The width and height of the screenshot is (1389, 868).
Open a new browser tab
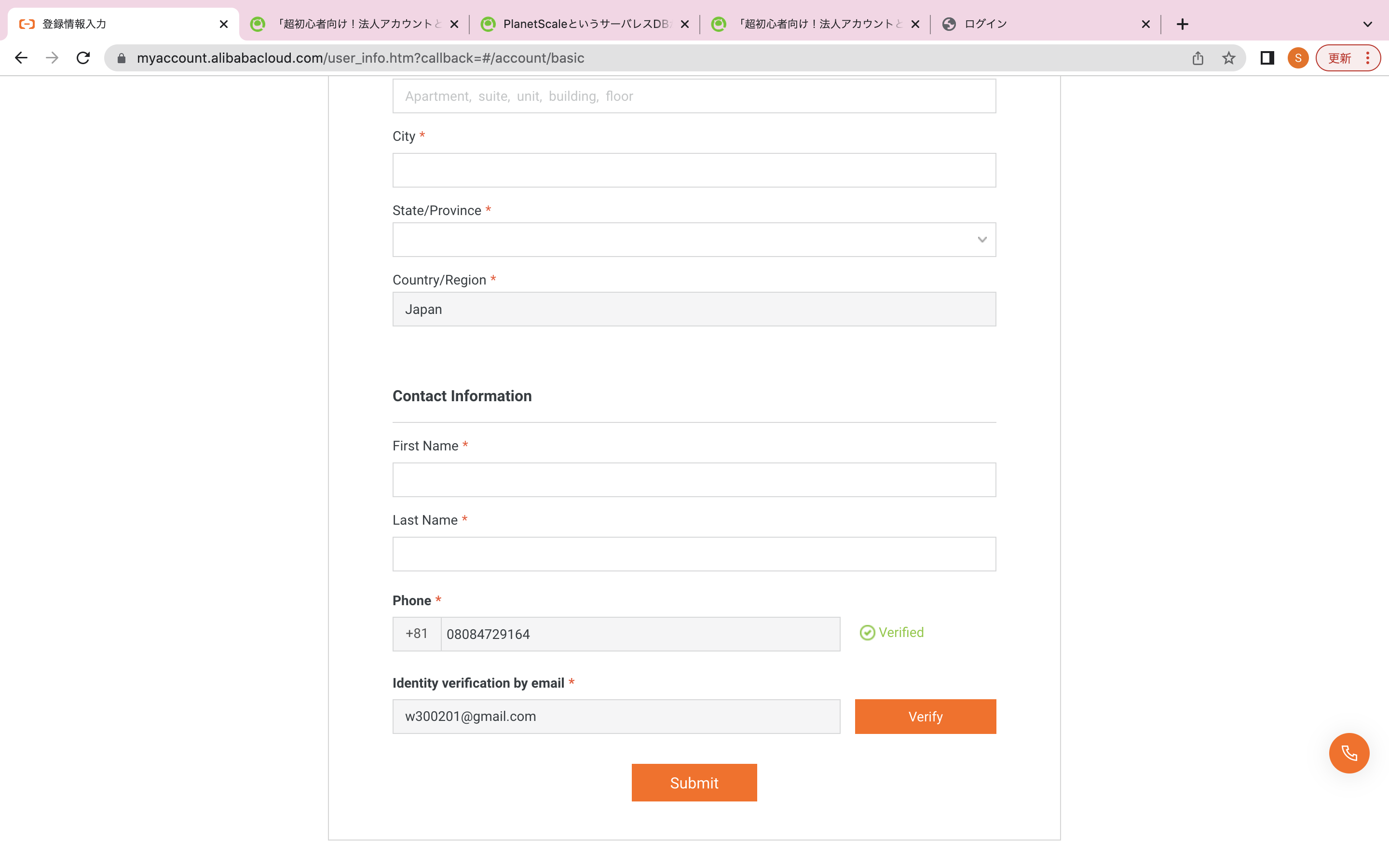pos(1183,24)
